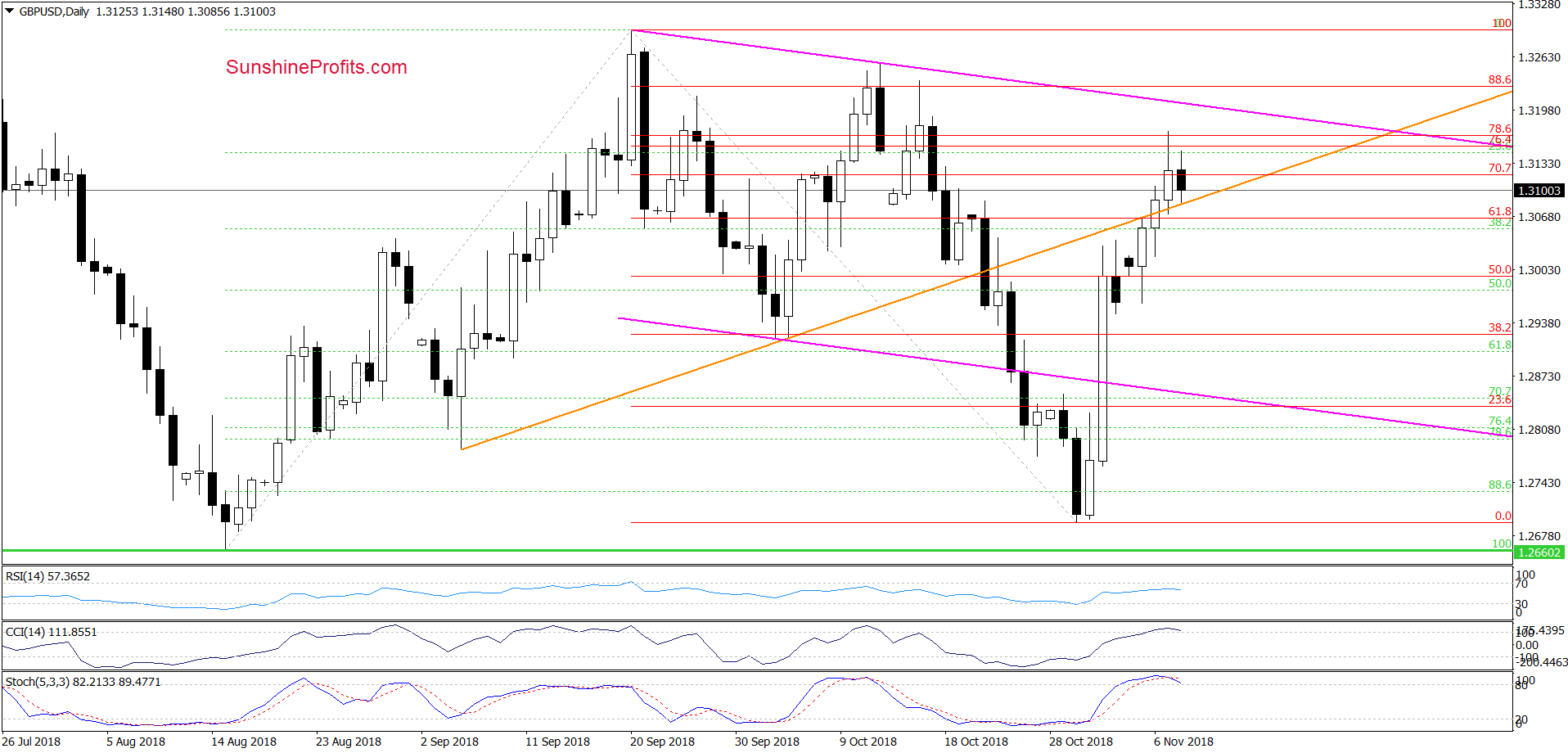This screenshot has height=753, width=1568.
Task: Click the 1.30030 price axis label
Action: tap(1539, 270)
